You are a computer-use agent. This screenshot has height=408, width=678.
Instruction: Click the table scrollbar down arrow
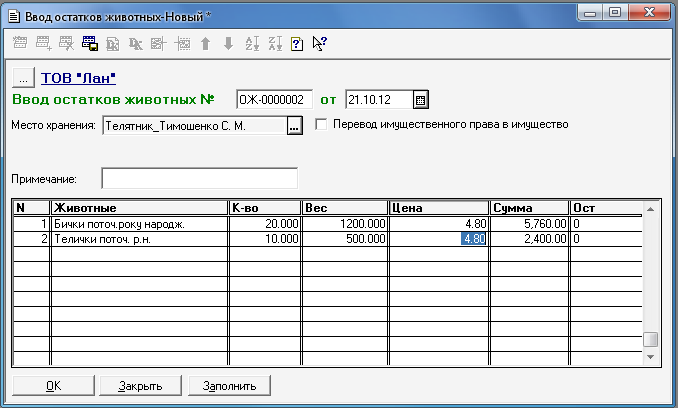click(x=650, y=357)
